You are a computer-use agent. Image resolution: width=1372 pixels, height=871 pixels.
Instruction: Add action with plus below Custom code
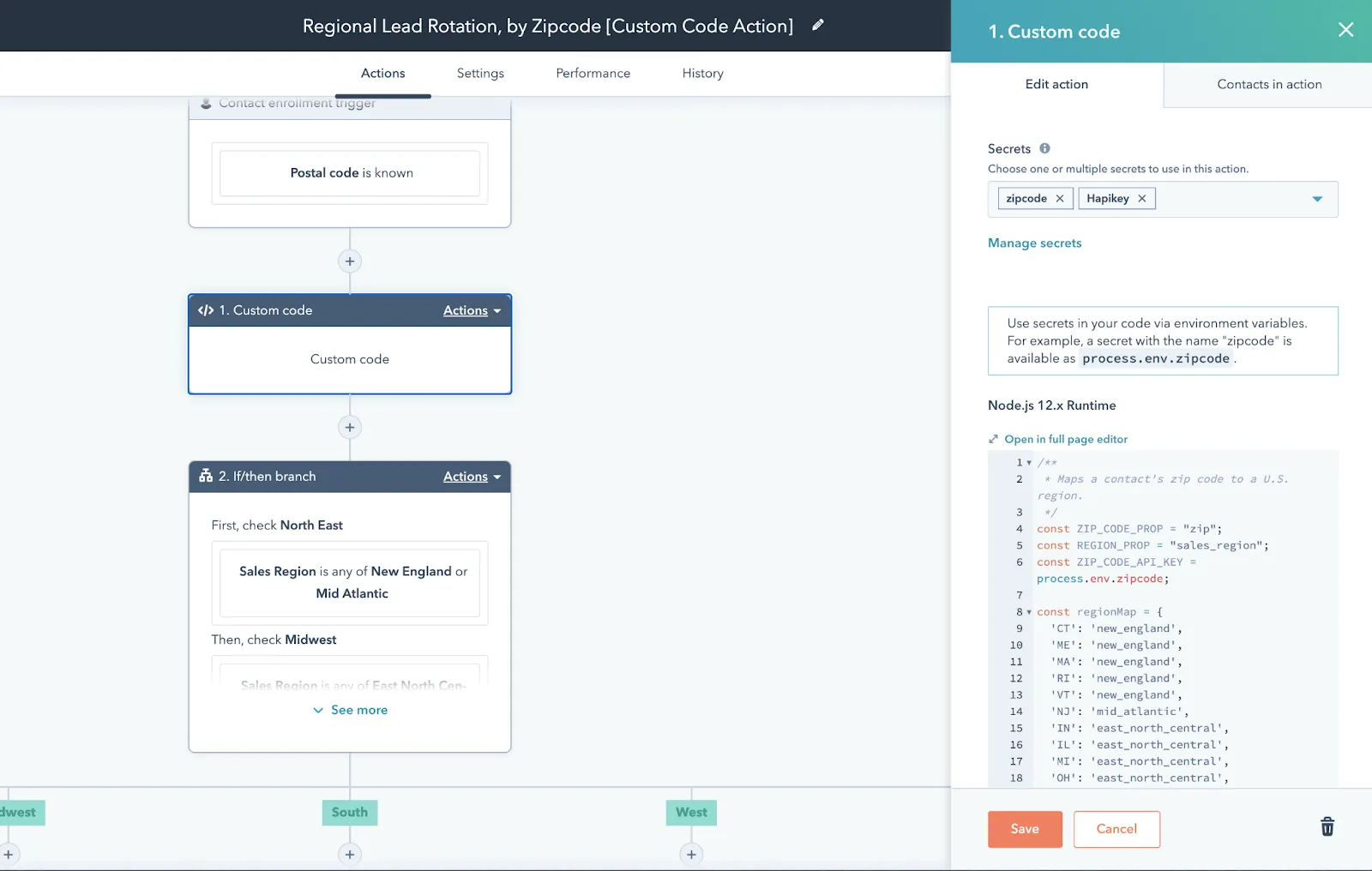tap(350, 428)
